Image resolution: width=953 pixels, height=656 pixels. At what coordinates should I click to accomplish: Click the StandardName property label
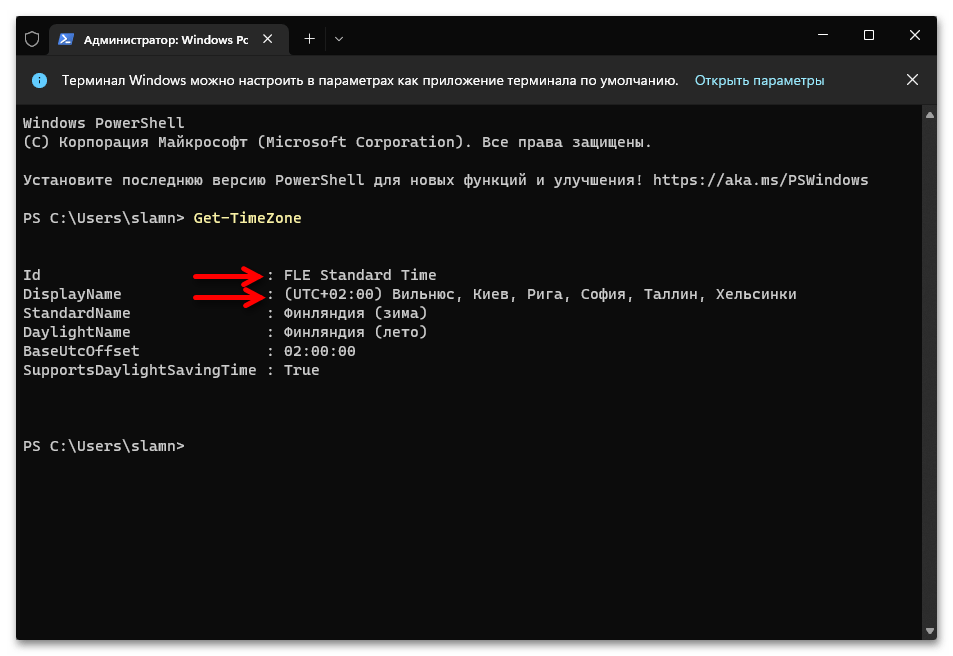77,313
